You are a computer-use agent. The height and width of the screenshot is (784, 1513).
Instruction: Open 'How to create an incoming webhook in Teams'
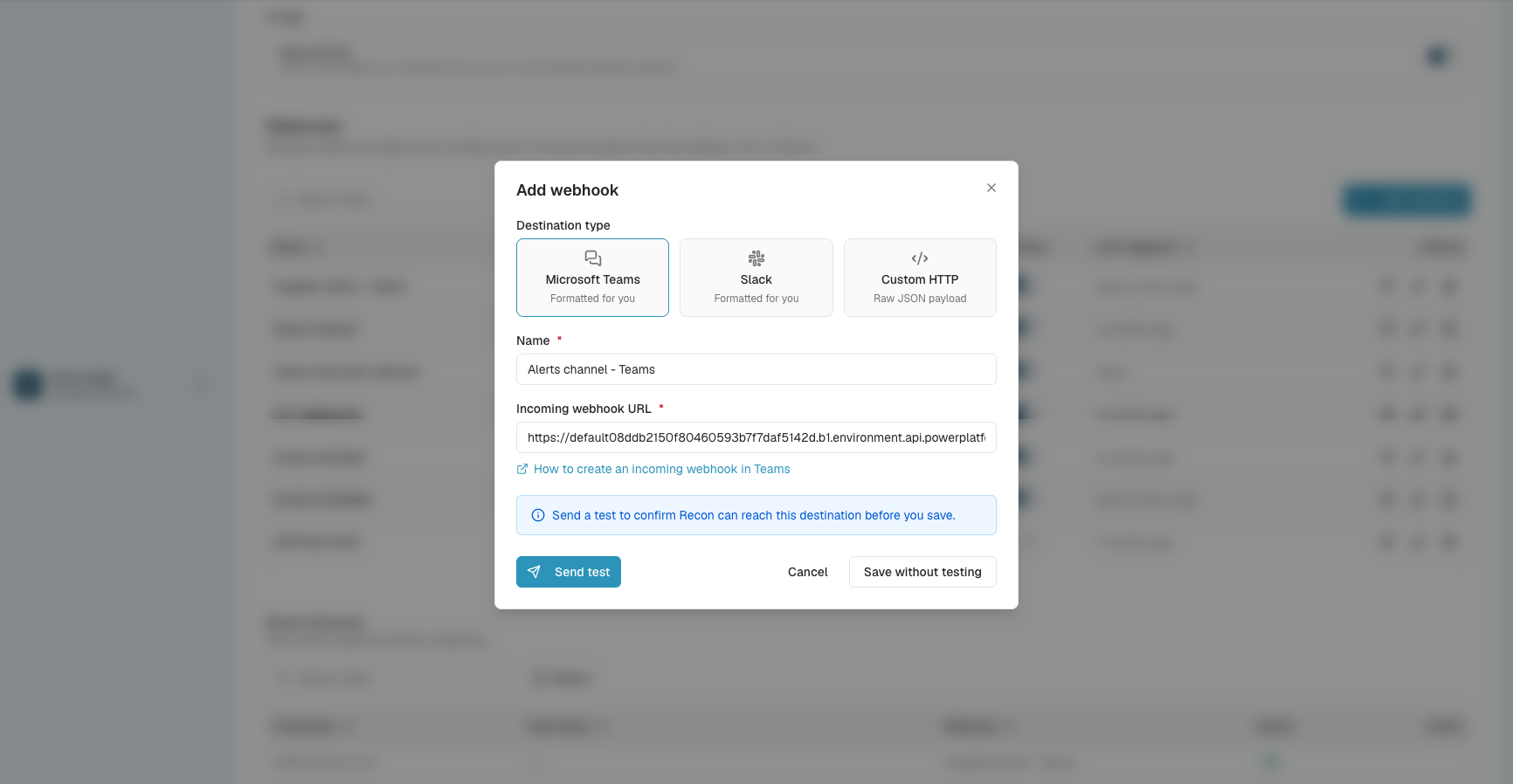(x=653, y=469)
